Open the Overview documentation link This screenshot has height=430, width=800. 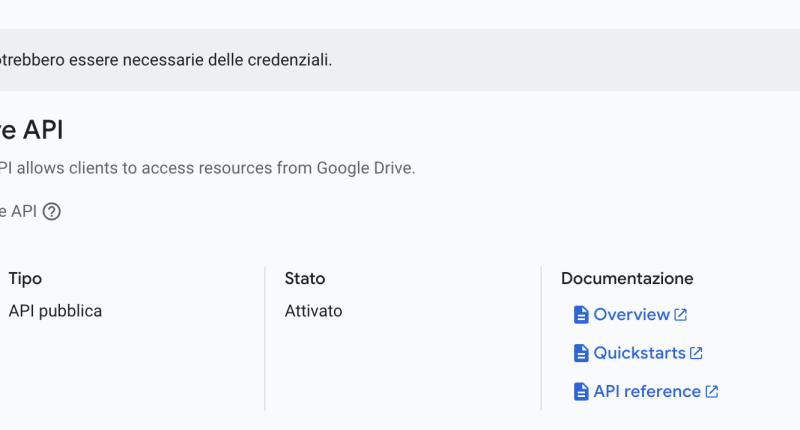pos(631,315)
